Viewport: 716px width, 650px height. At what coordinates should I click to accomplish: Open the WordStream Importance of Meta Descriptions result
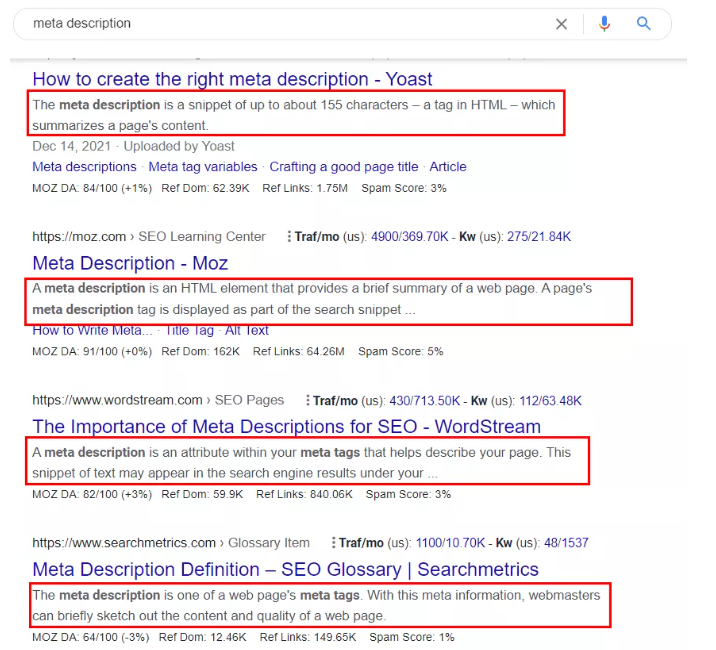(286, 427)
